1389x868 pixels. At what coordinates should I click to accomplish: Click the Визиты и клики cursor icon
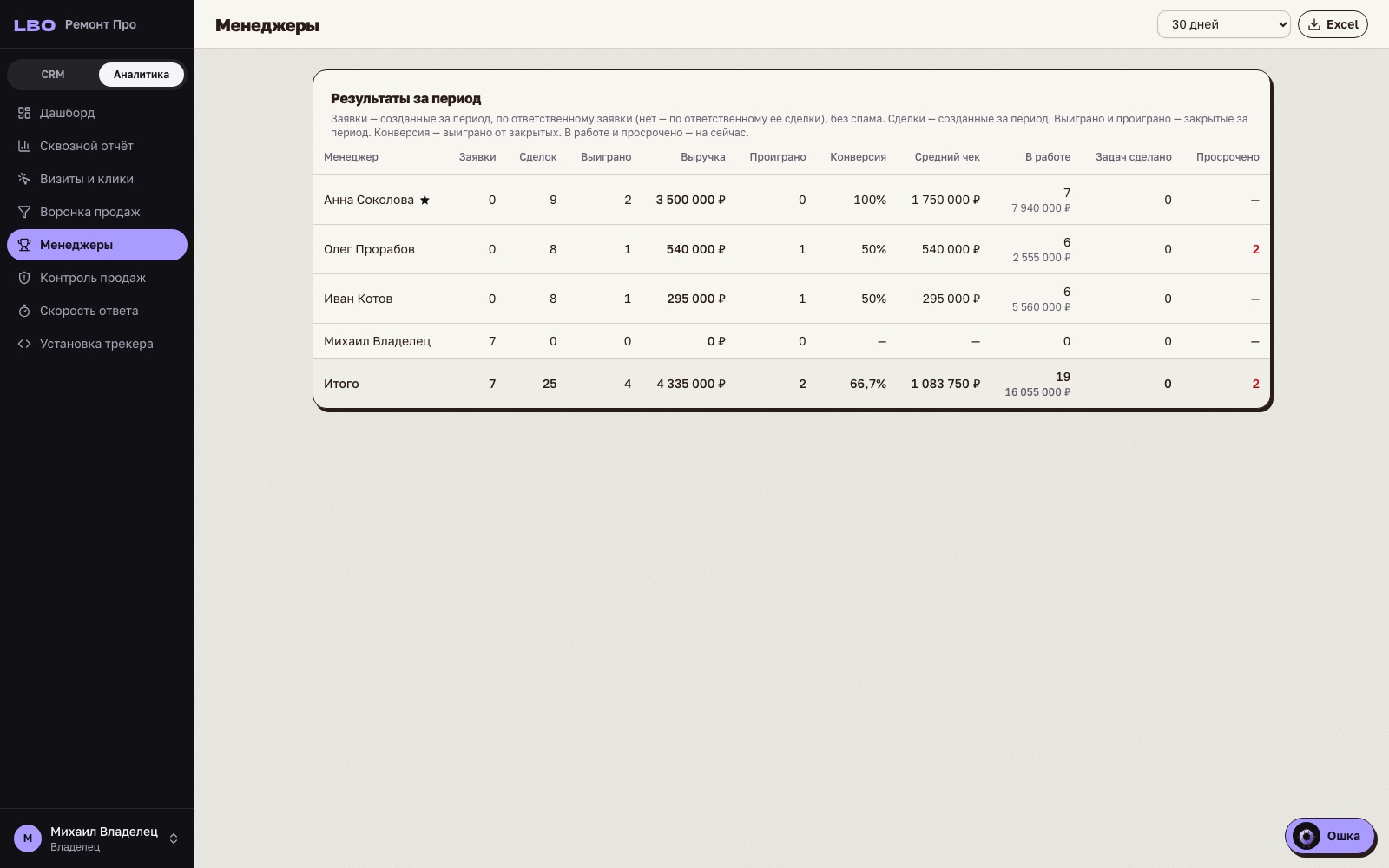point(24,179)
